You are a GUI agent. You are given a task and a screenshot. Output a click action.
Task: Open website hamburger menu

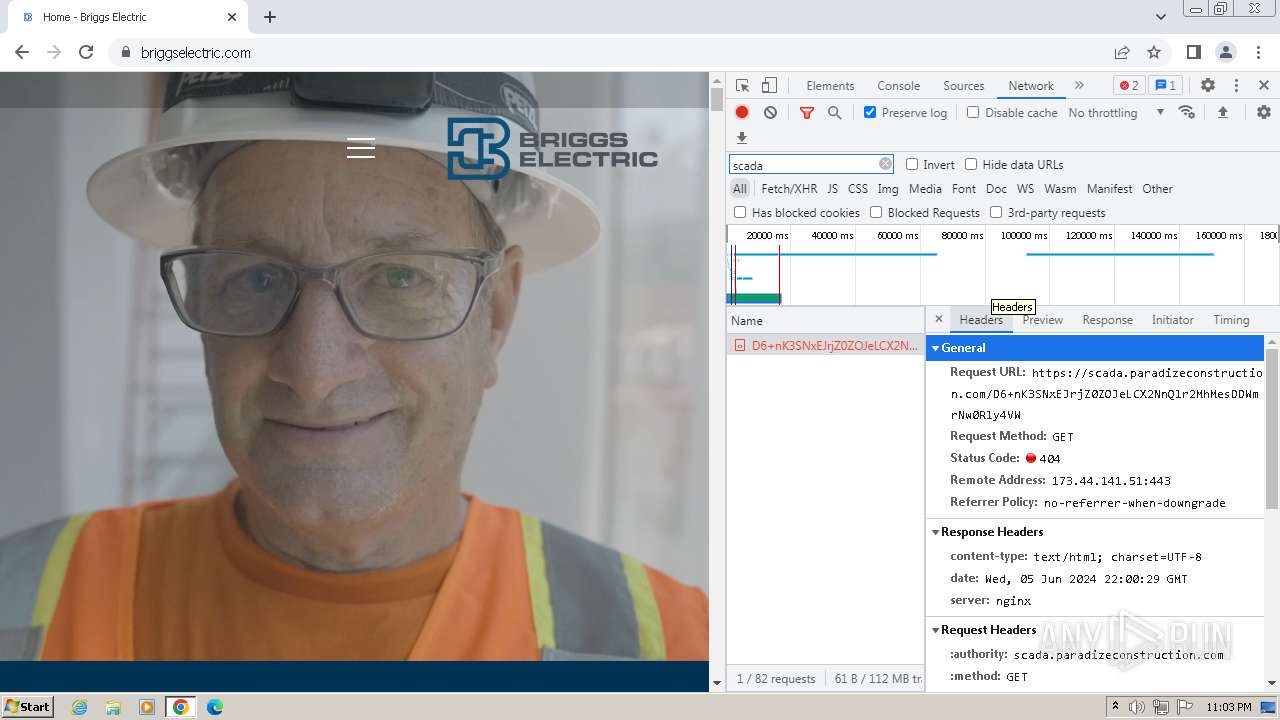pos(361,148)
